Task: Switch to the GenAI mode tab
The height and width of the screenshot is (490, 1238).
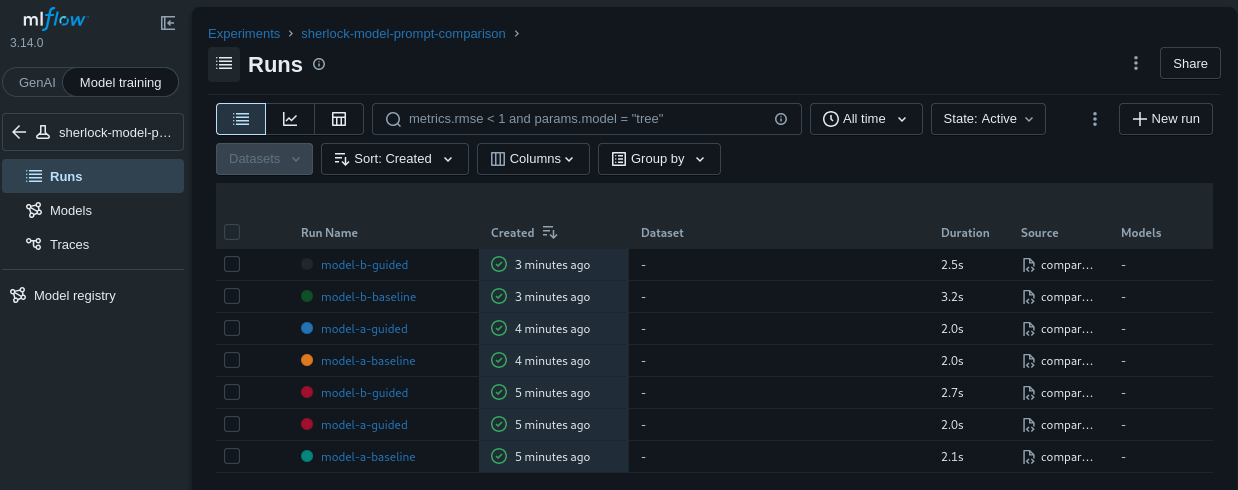Action: (x=37, y=83)
